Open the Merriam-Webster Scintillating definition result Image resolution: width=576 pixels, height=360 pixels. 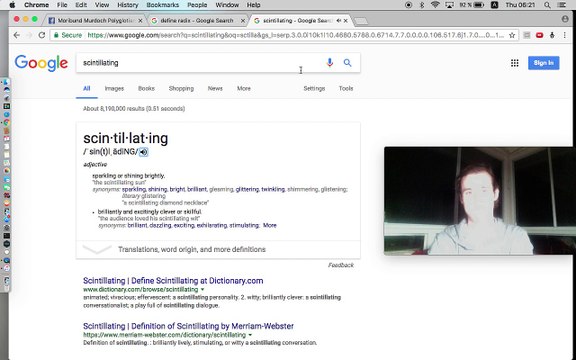pyautogui.click(x=188, y=326)
